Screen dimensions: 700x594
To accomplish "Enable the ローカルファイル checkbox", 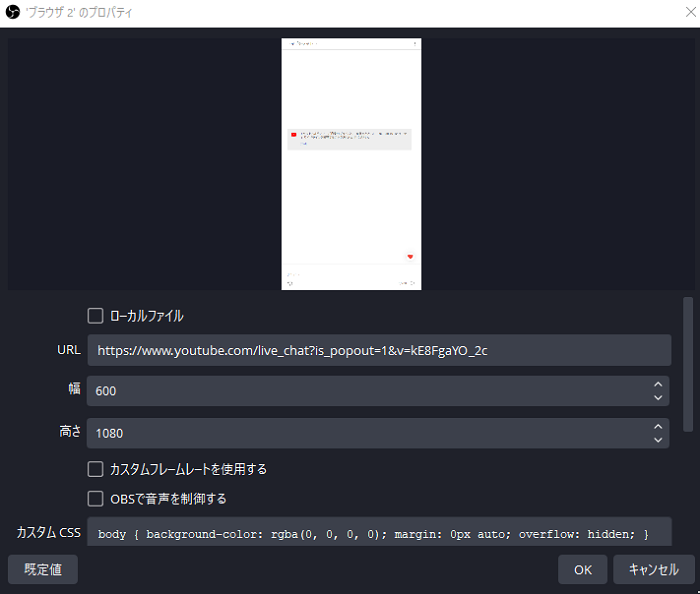I will (95, 316).
